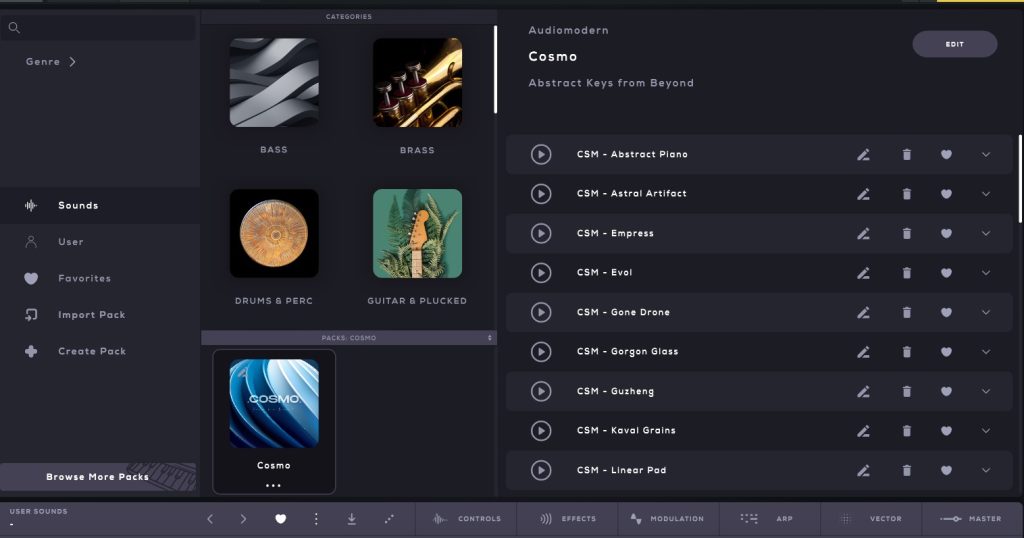Play the CSM - Abstract Piano preset
Image resolution: width=1024 pixels, height=538 pixels.
[541, 154]
